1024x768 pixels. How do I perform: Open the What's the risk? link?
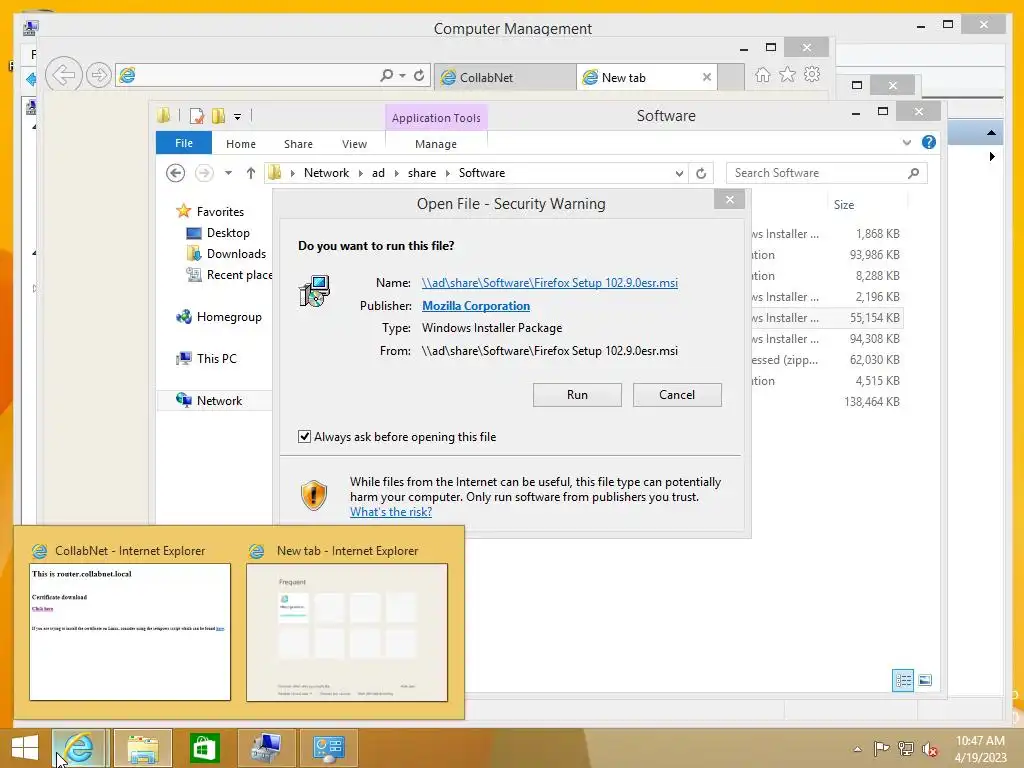391,512
